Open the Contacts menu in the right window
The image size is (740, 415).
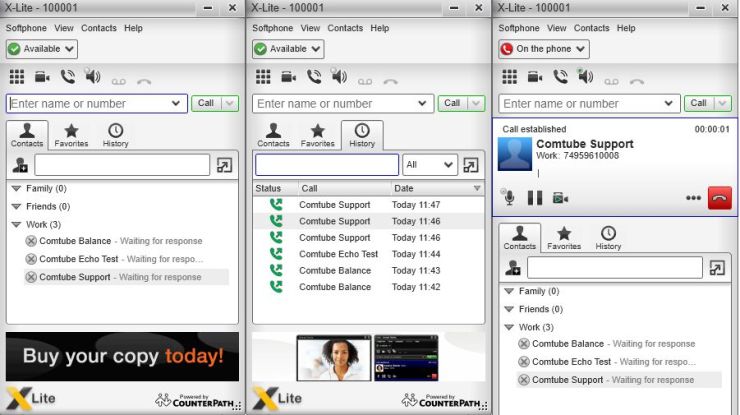click(x=591, y=28)
